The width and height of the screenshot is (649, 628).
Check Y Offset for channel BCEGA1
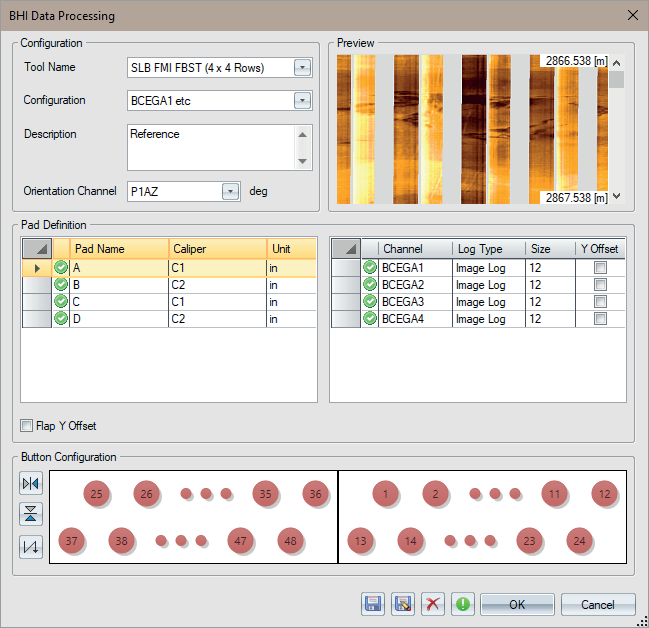click(x=600, y=268)
